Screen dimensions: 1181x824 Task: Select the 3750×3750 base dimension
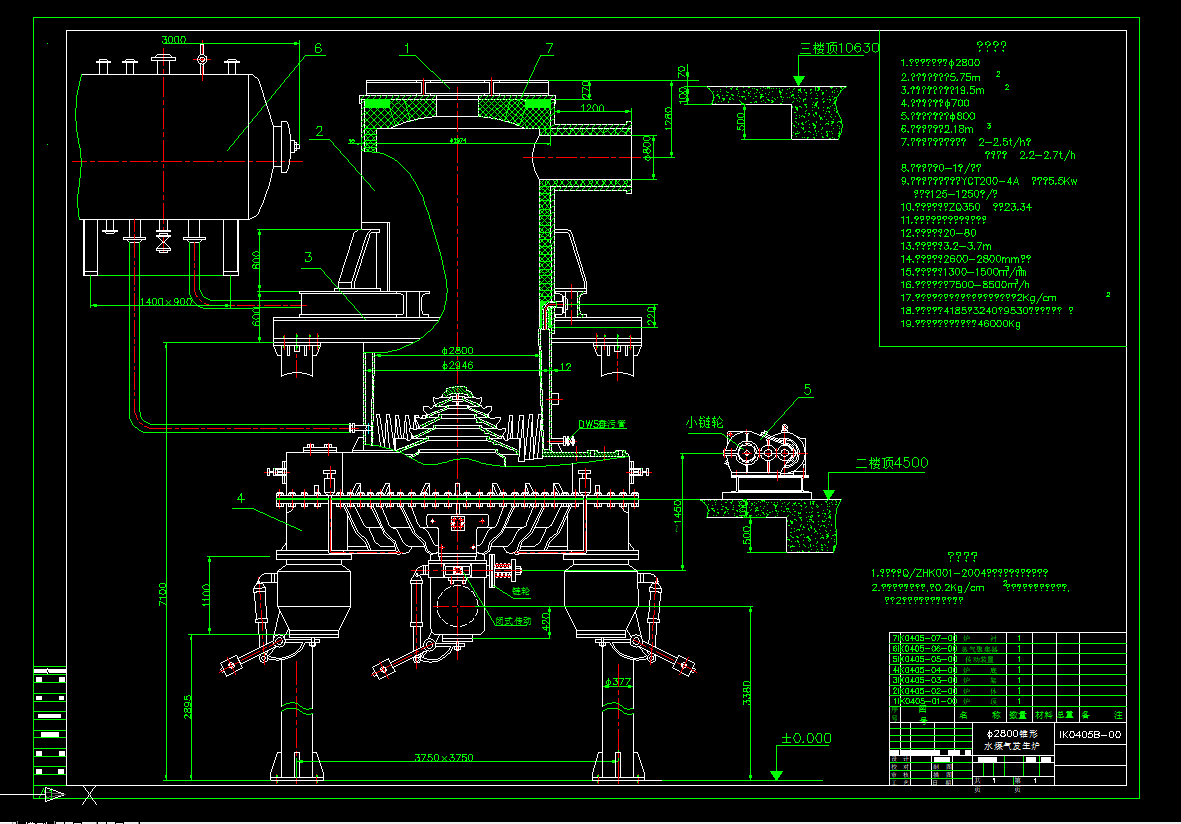pyautogui.click(x=444, y=758)
